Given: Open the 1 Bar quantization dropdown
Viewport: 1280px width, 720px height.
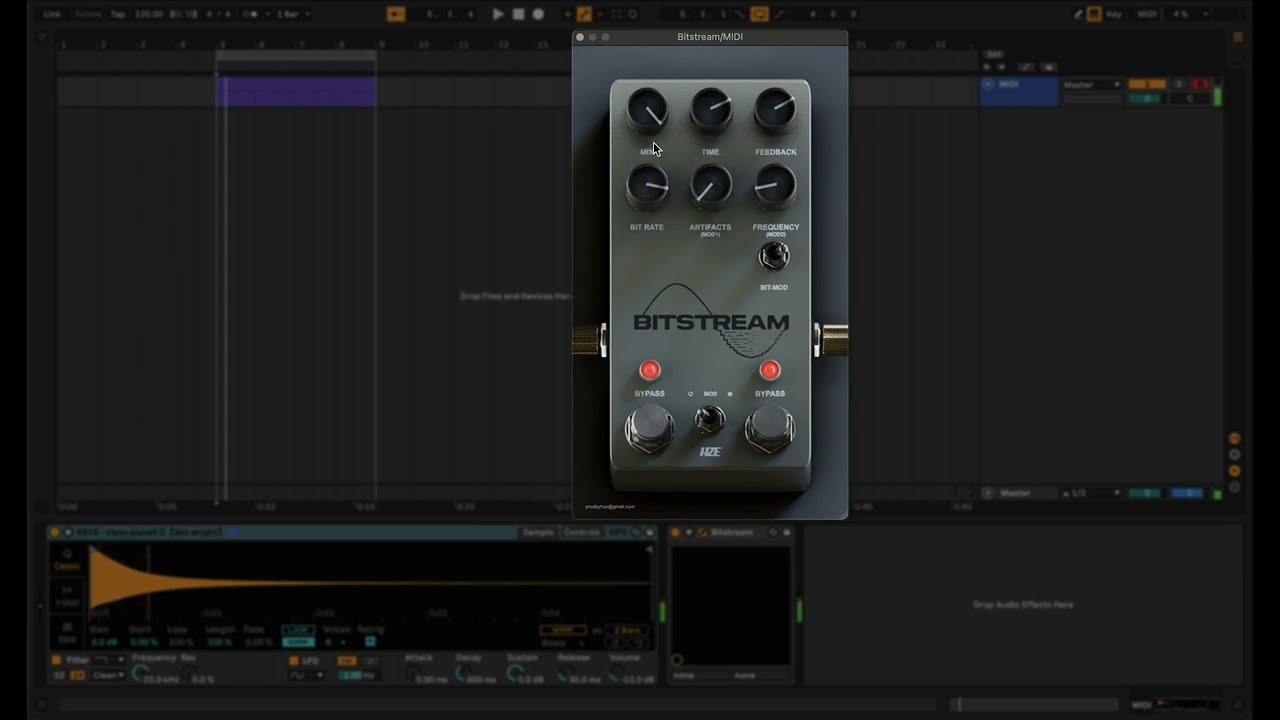Looking at the screenshot, I should pos(292,14).
